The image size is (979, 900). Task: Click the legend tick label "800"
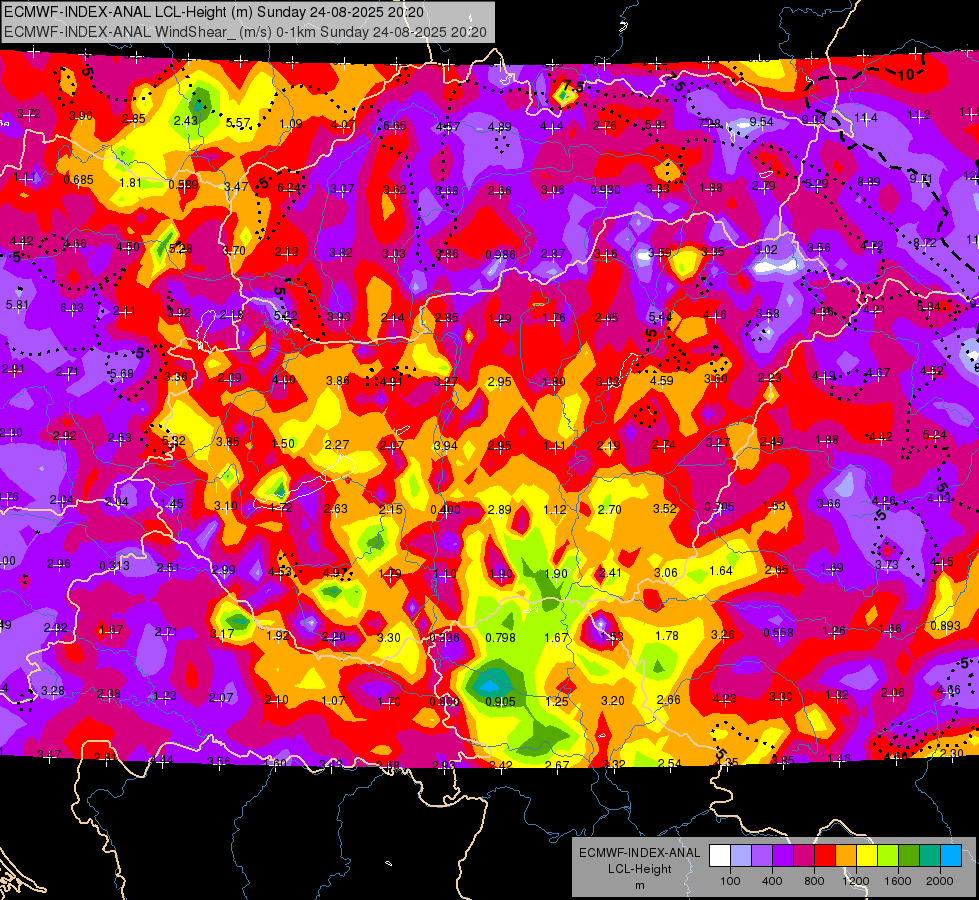[x=814, y=881]
